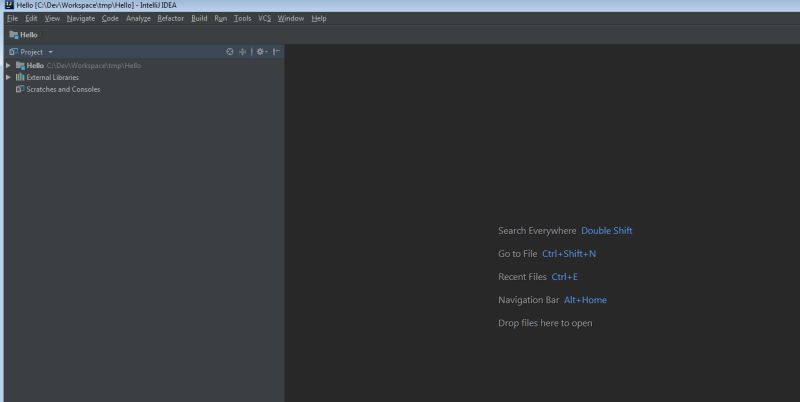
Task: Open the Project panel gear settings
Action: click(x=261, y=52)
